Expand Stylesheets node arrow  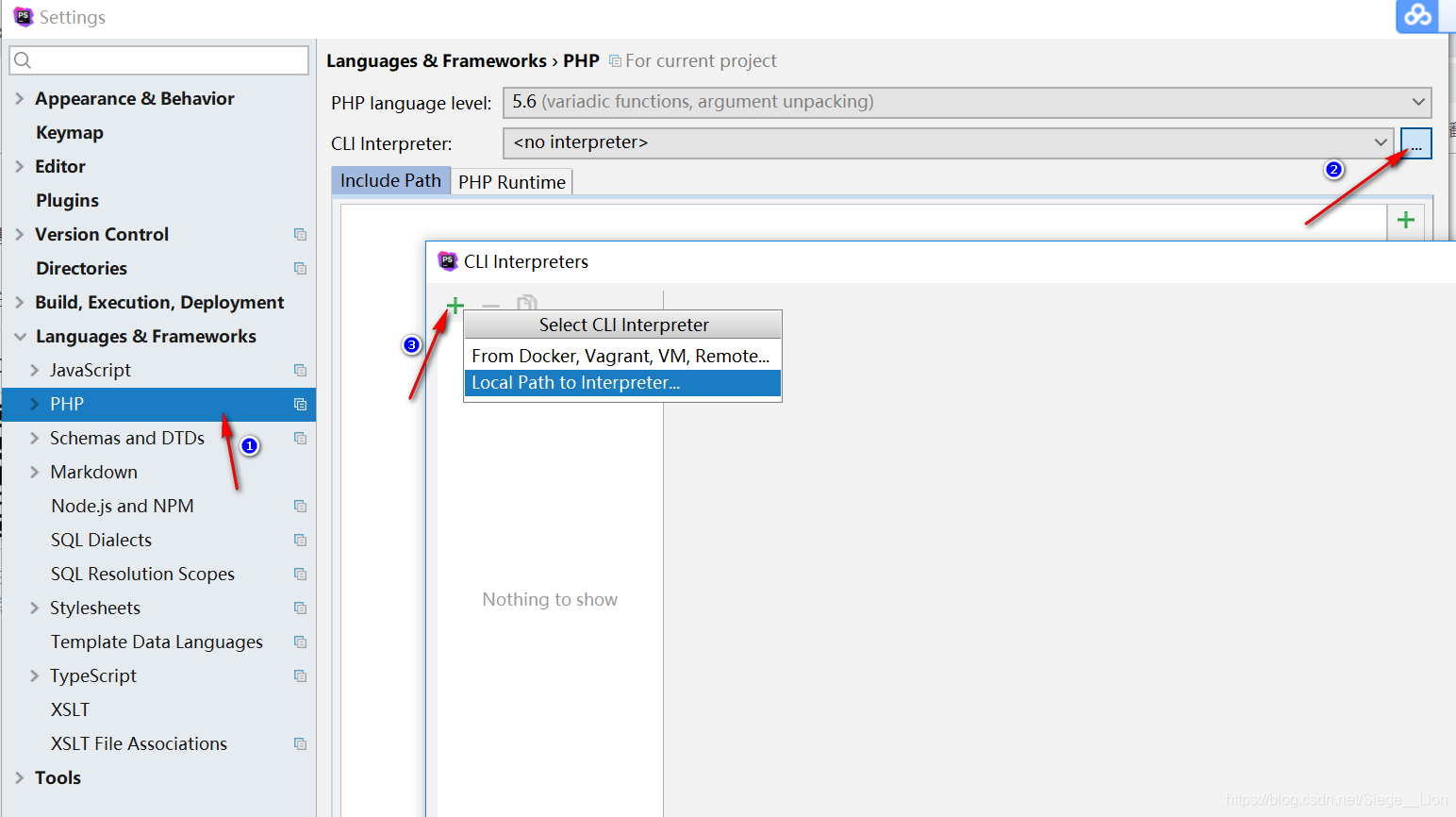tap(35, 608)
